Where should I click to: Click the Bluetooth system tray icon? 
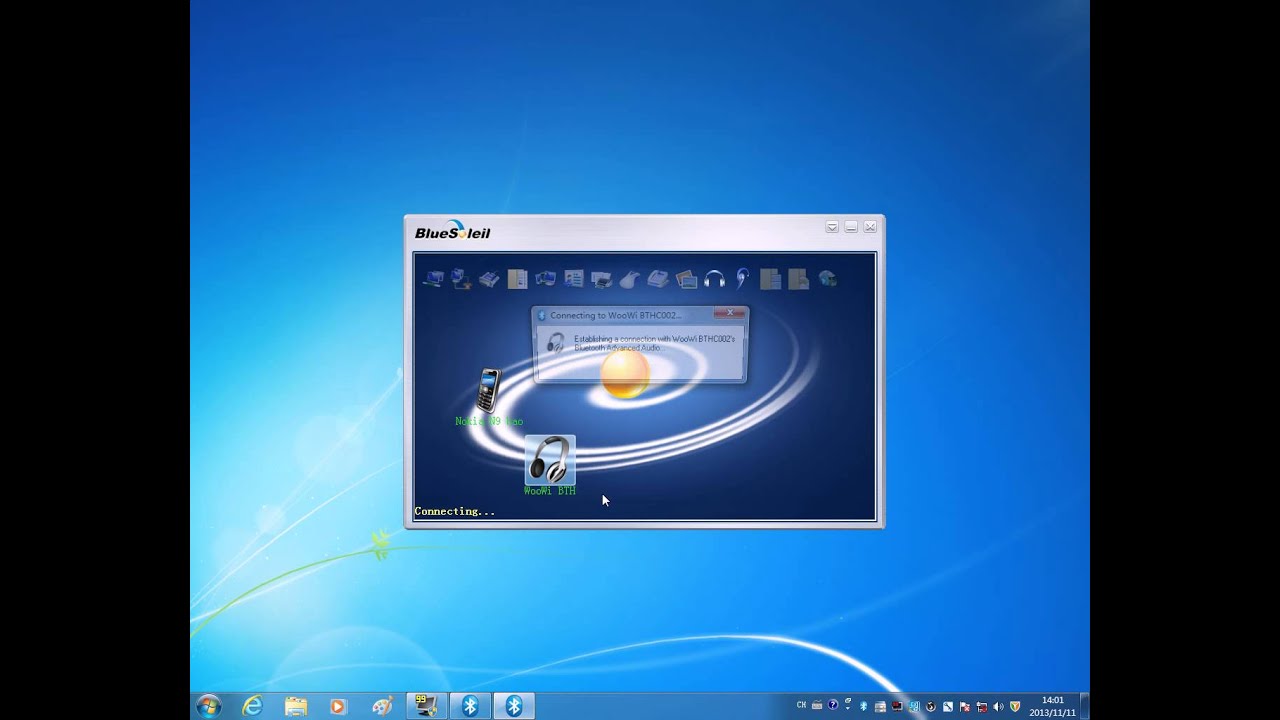coord(863,706)
